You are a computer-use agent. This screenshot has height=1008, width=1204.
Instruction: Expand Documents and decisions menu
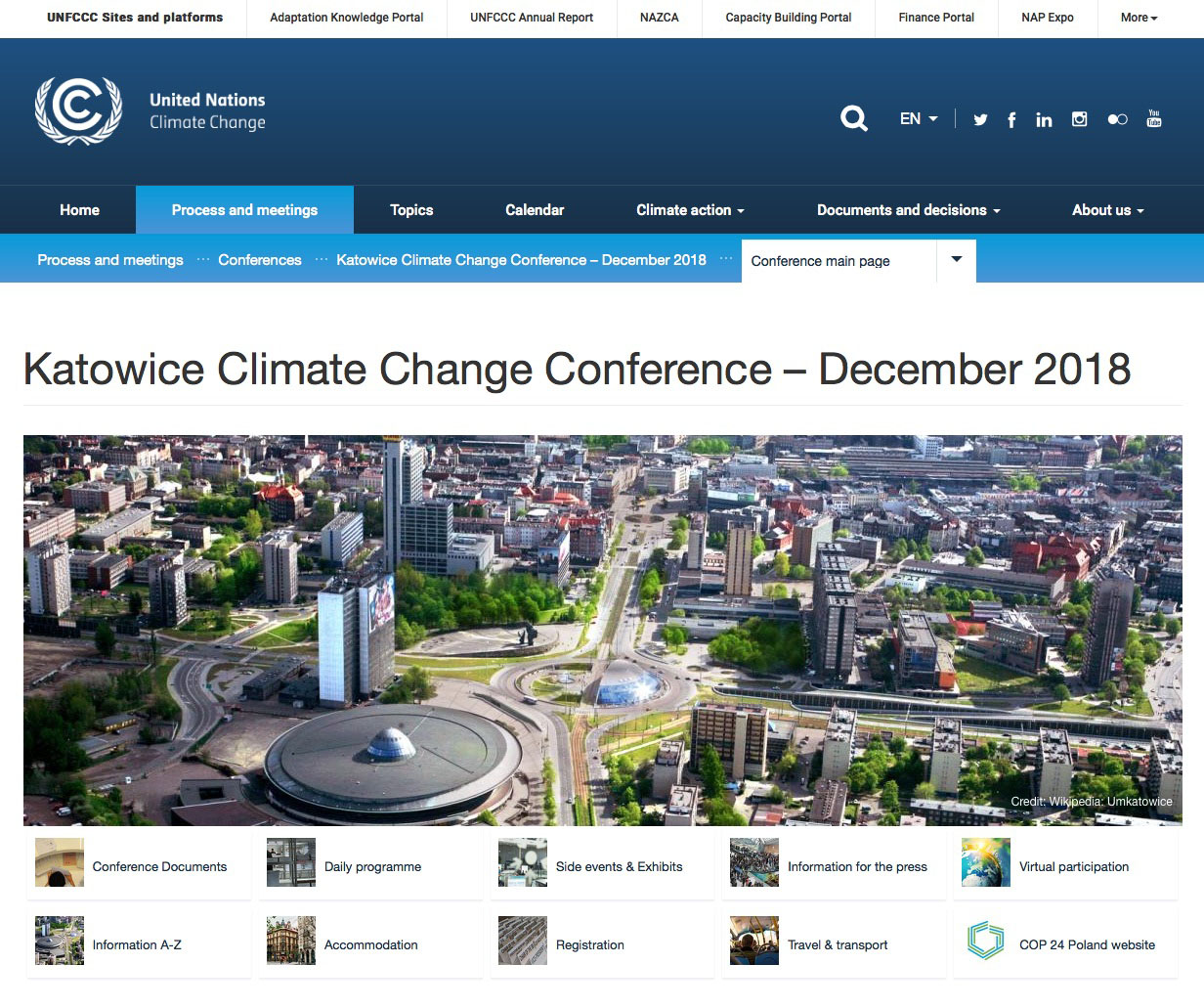(909, 210)
